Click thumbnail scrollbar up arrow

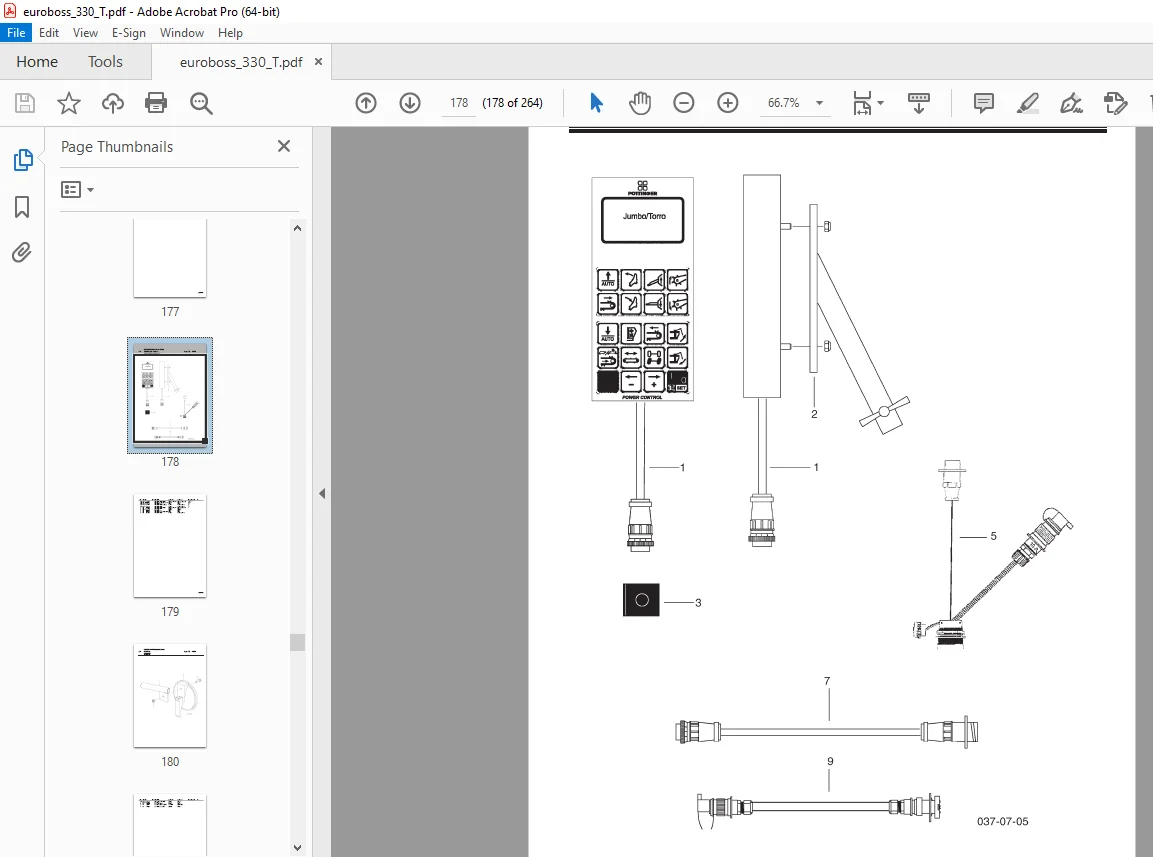[297, 228]
